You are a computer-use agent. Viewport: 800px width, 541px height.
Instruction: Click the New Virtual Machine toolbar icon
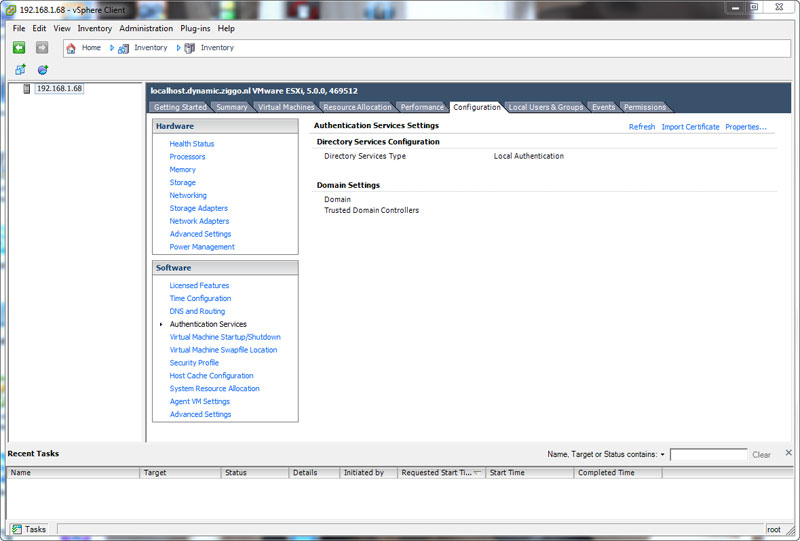pos(20,69)
